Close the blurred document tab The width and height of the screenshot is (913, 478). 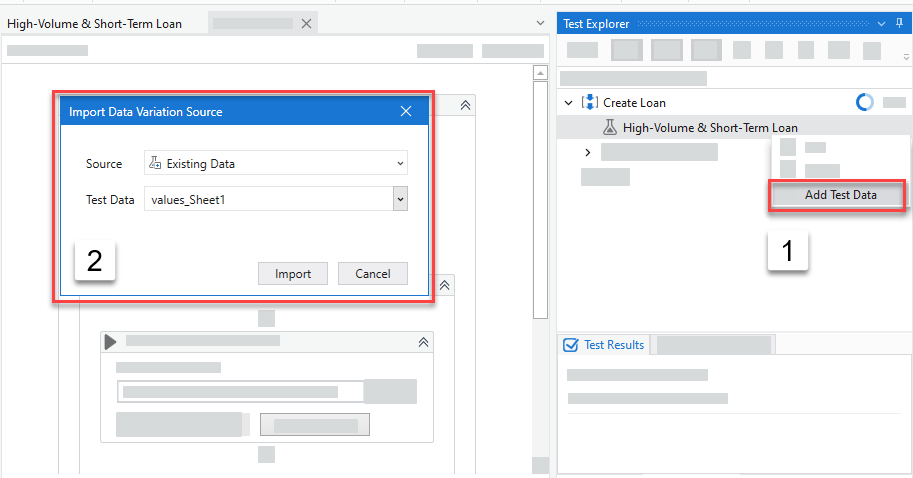pyautogui.click(x=306, y=23)
